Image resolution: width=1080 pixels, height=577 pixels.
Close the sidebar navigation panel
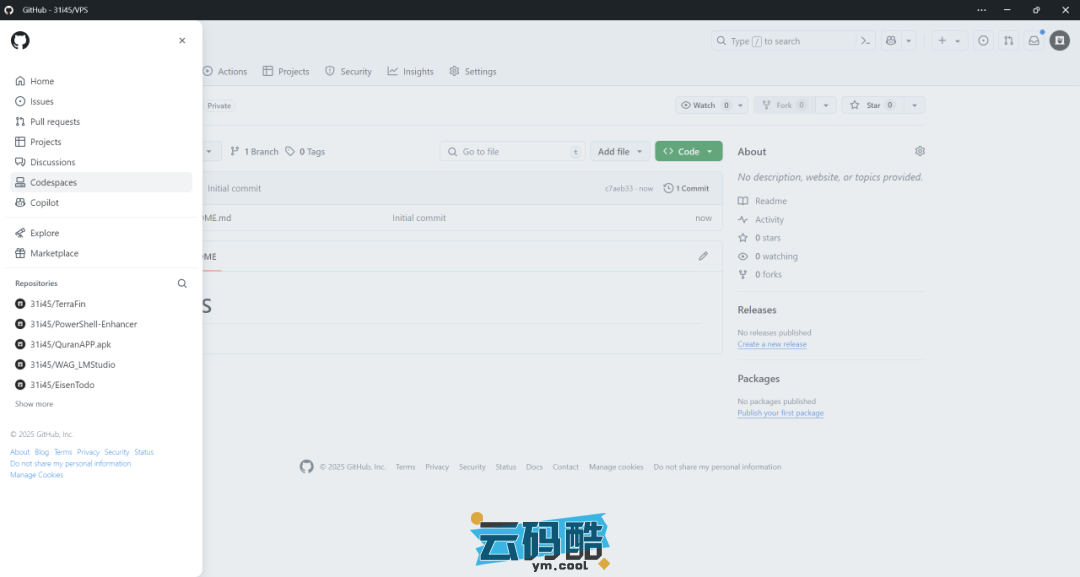click(x=182, y=41)
